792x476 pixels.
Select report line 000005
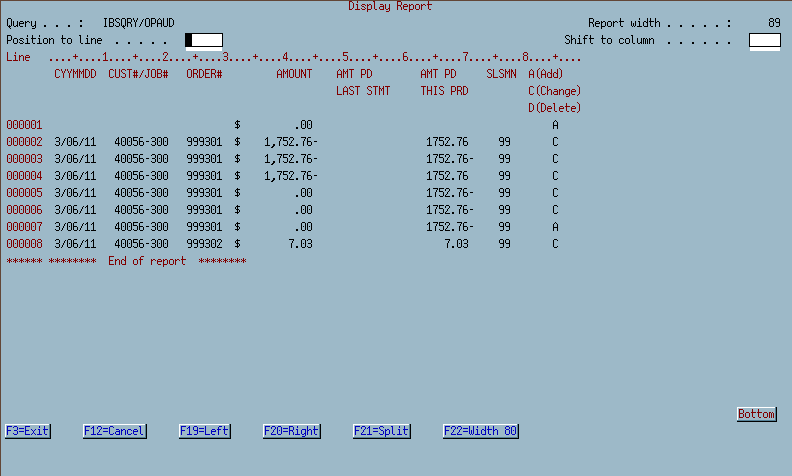[24, 193]
